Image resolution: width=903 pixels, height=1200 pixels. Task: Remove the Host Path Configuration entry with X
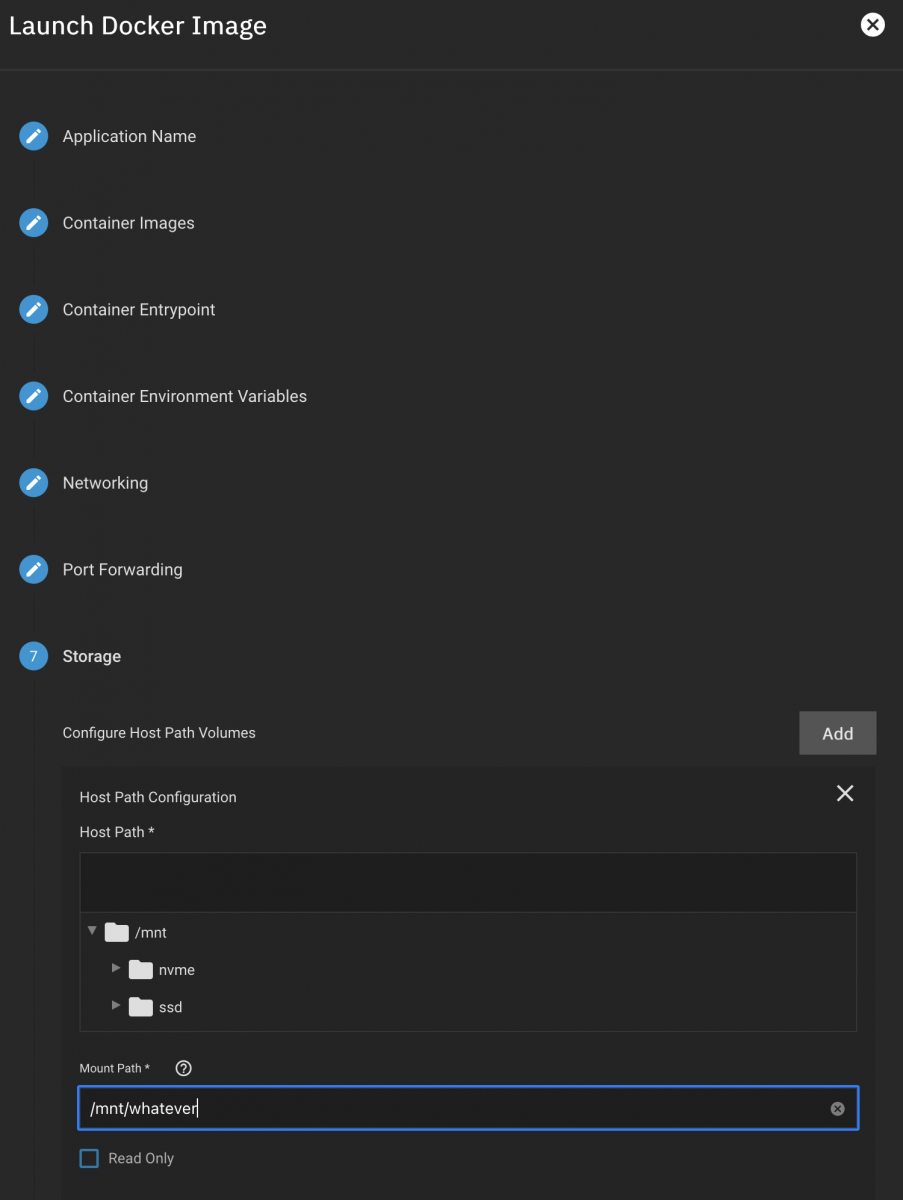click(845, 793)
